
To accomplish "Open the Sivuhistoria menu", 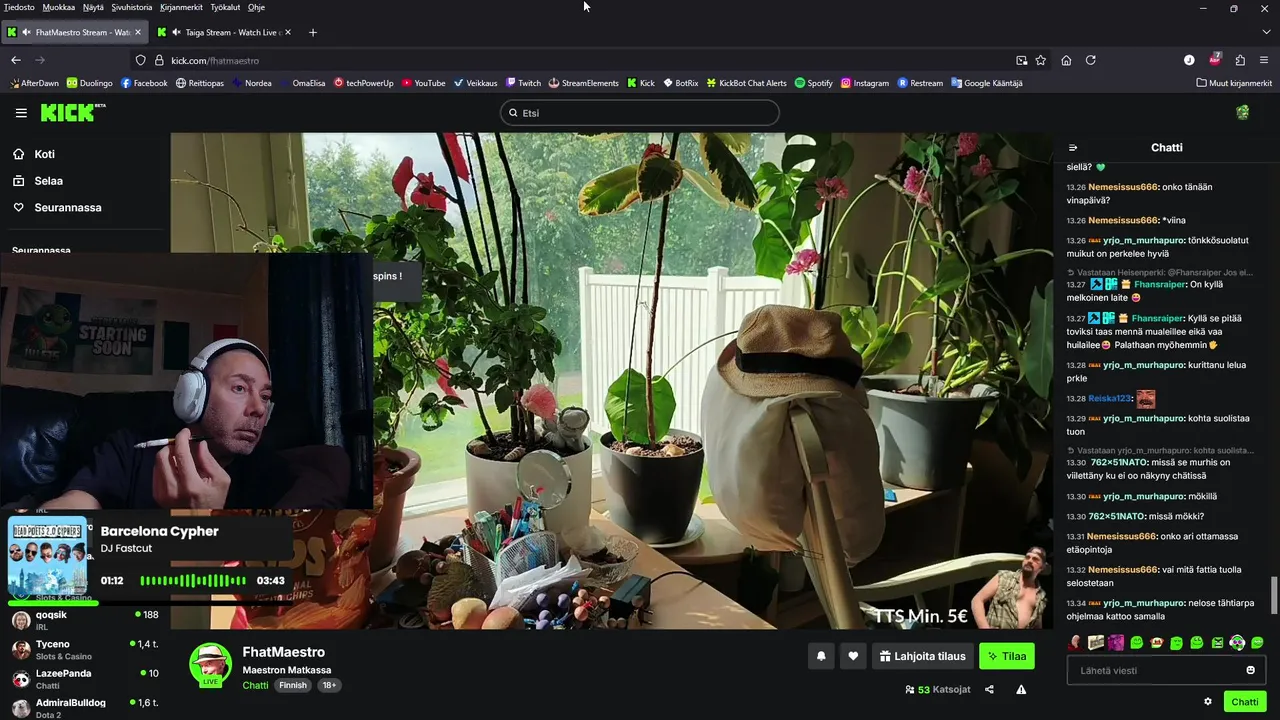I will tap(132, 7).
